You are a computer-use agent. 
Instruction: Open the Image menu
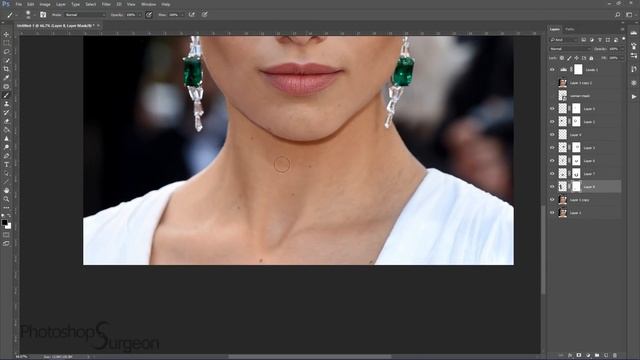(45, 4)
